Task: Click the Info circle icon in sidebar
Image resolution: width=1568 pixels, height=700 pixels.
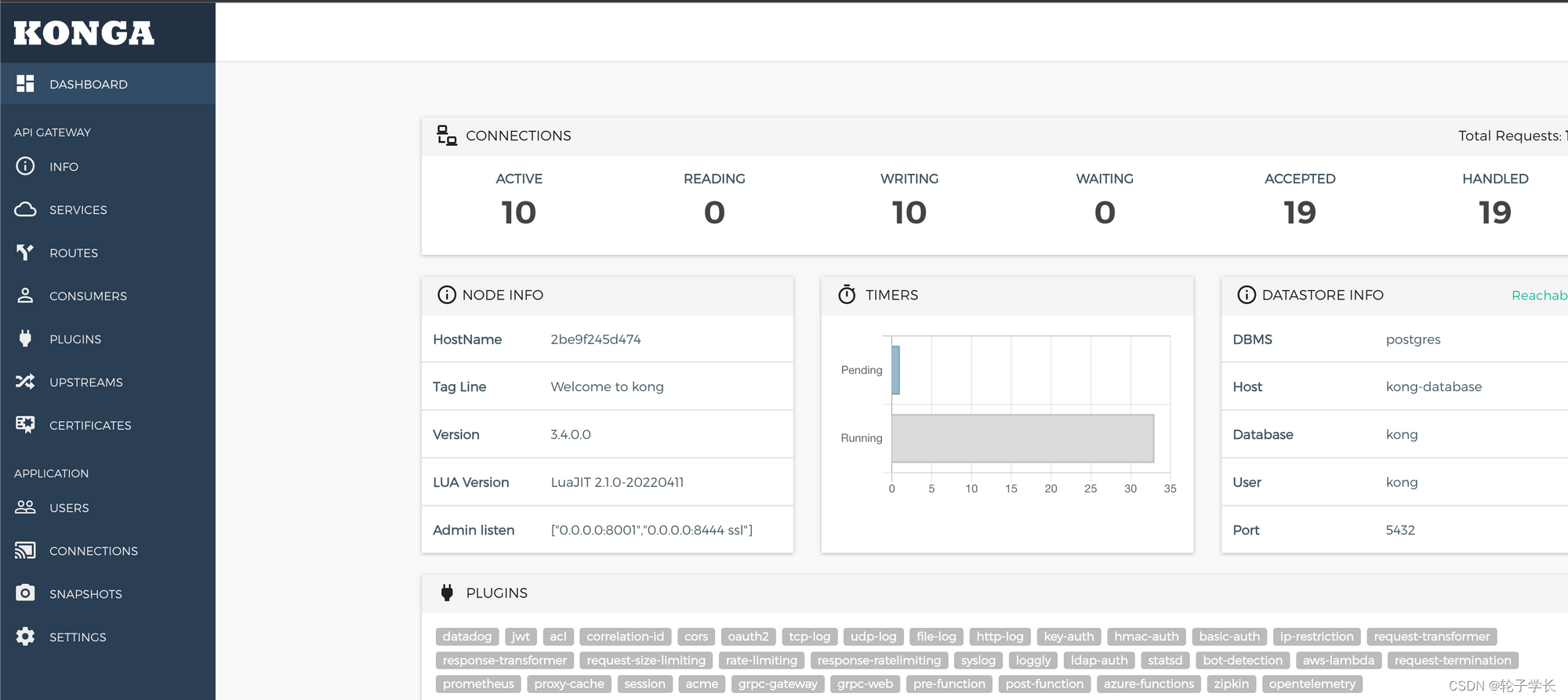Action: 25,166
